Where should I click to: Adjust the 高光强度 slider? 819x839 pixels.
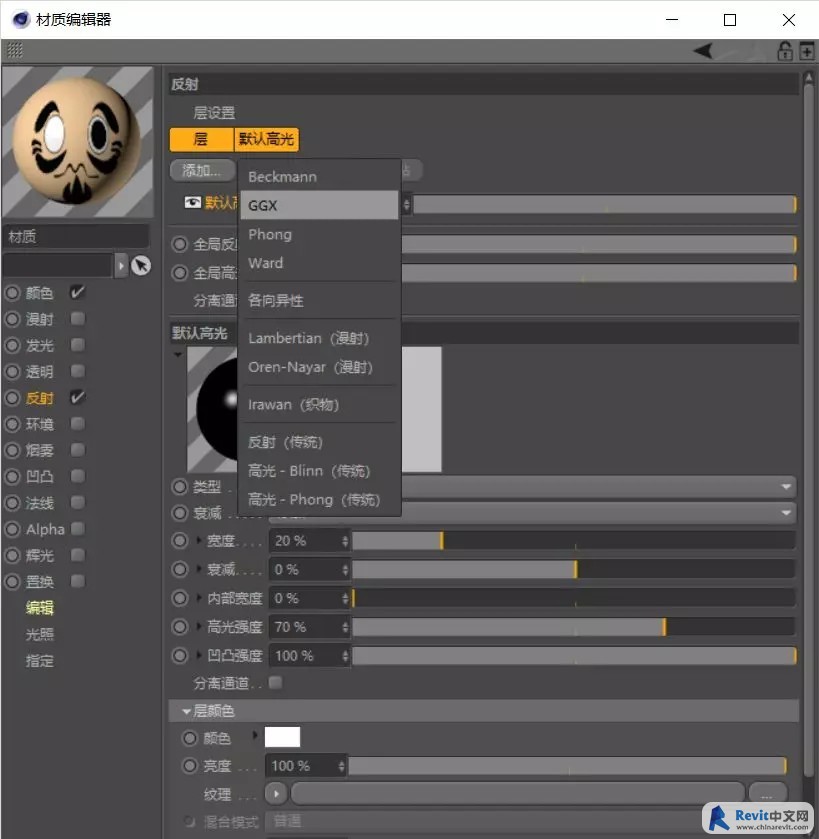pyautogui.click(x=573, y=627)
